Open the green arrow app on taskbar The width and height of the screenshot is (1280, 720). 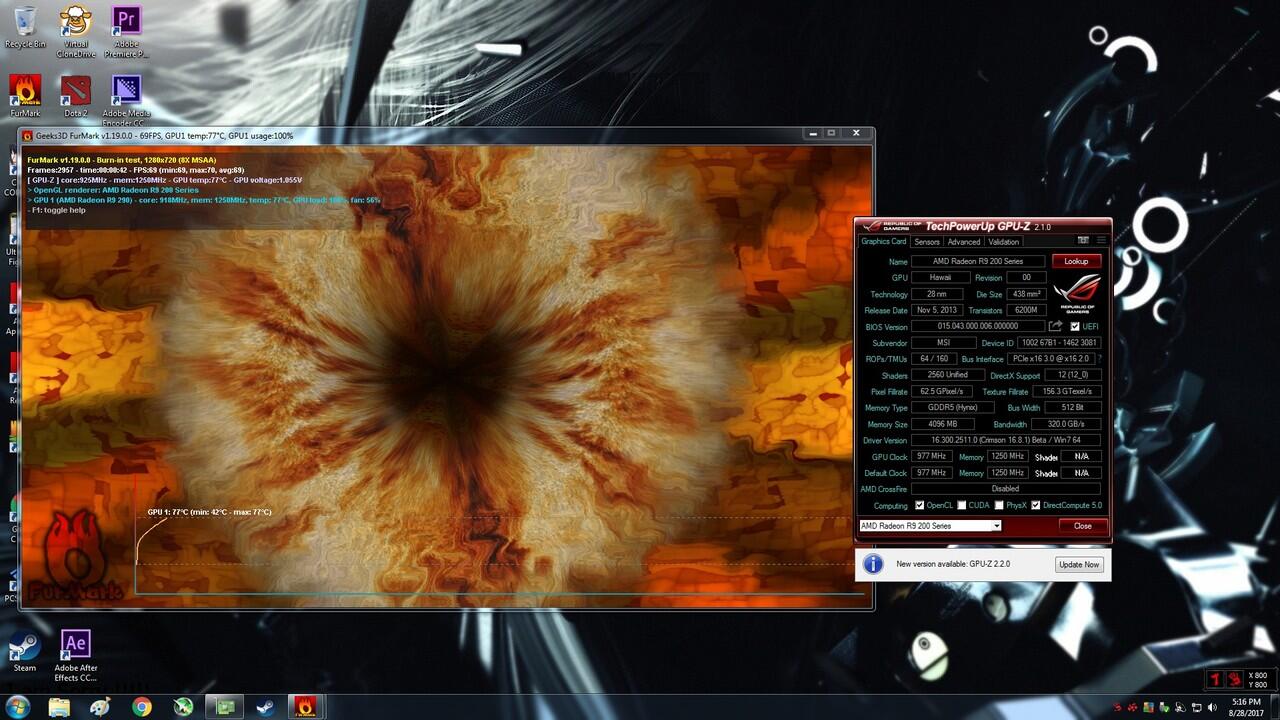tap(183, 707)
